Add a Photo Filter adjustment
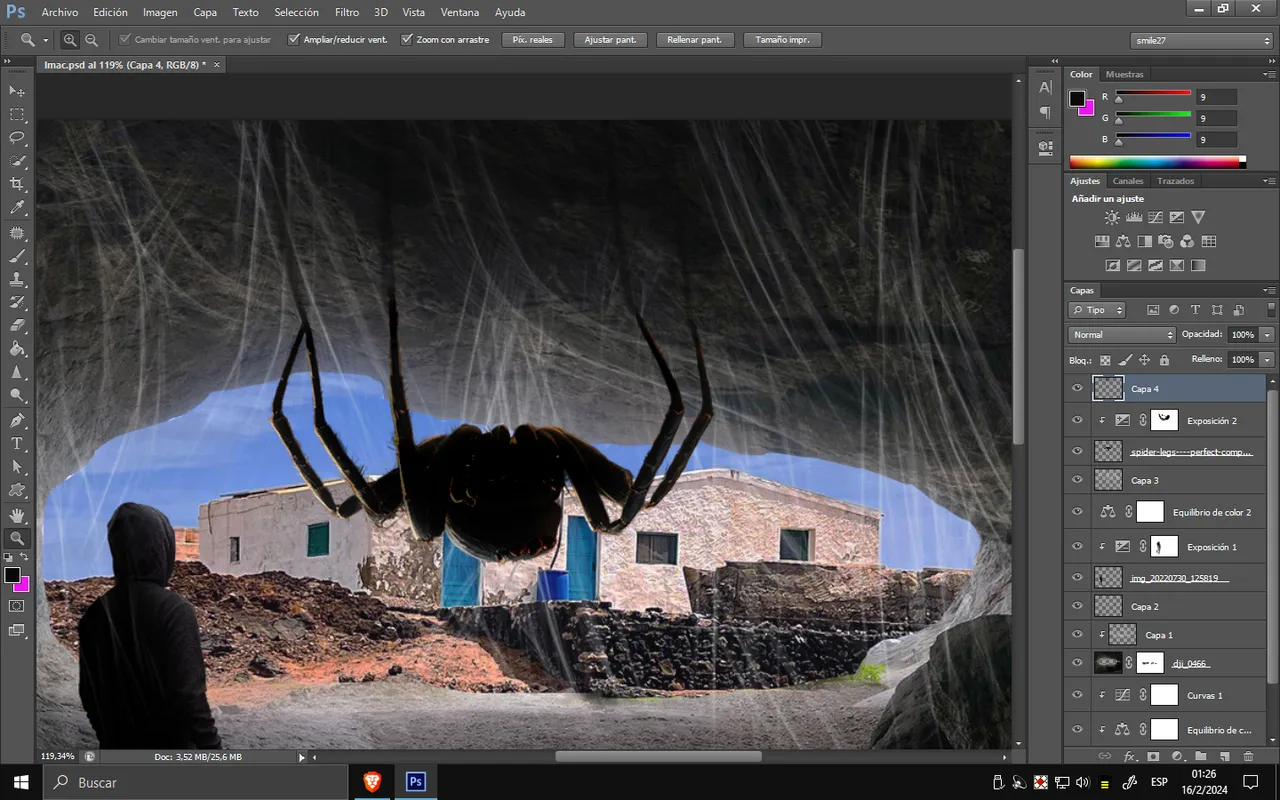Image resolution: width=1280 pixels, height=800 pixels. [1166, 241]
